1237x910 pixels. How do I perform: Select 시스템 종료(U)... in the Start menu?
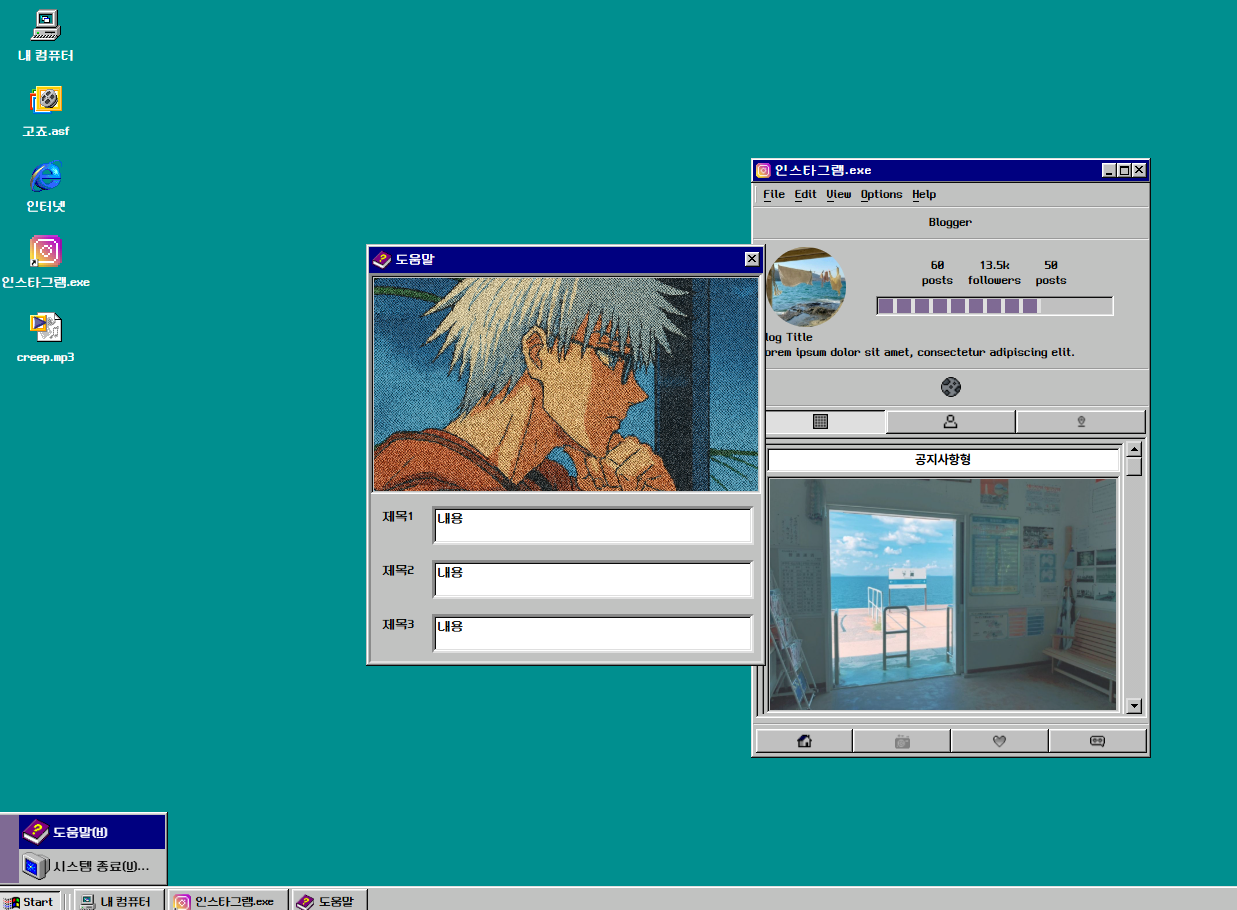point(92,866)
